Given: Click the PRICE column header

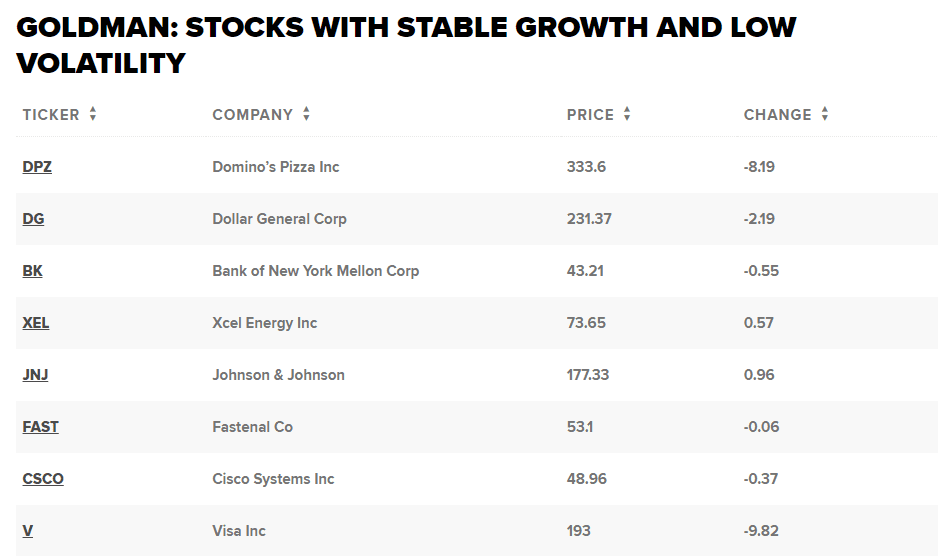Looking at the screenshot, I should point(590,115).
